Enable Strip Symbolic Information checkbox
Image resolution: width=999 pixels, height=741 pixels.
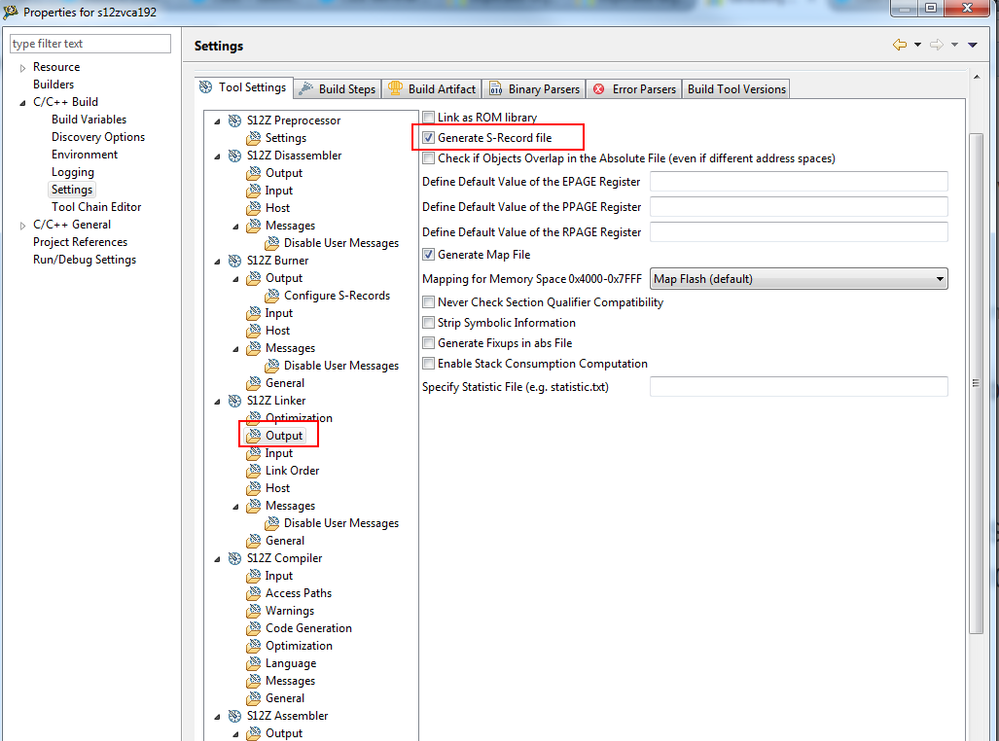tap(429, 322)
